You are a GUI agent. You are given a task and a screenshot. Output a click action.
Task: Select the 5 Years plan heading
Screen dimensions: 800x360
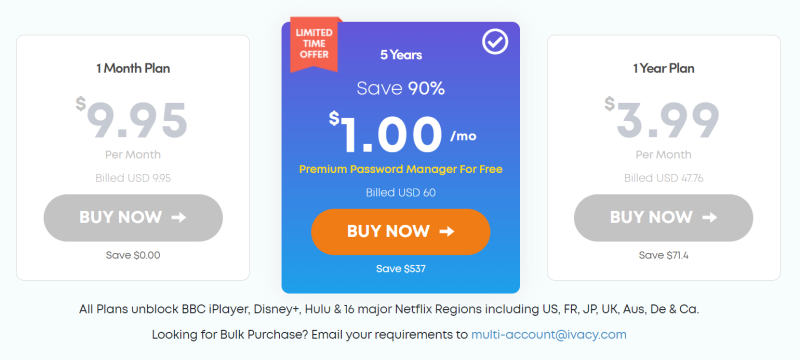[x=401, y=55]
